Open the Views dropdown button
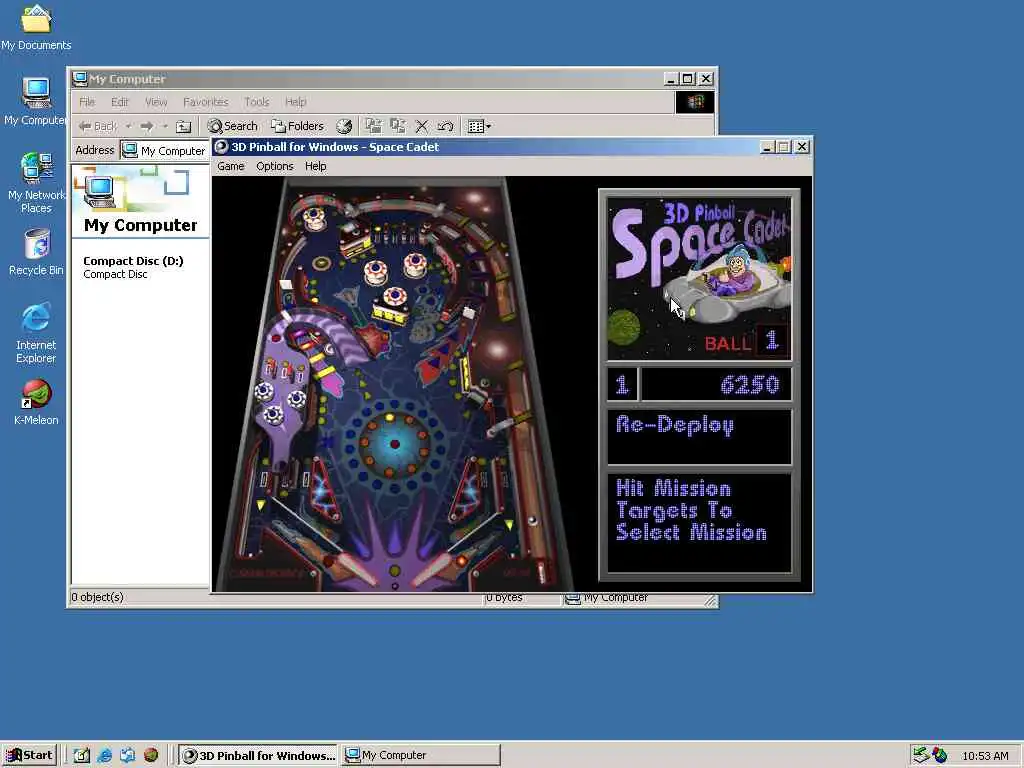Viewport: 1024px width, 768px height. tap(479, 126)
